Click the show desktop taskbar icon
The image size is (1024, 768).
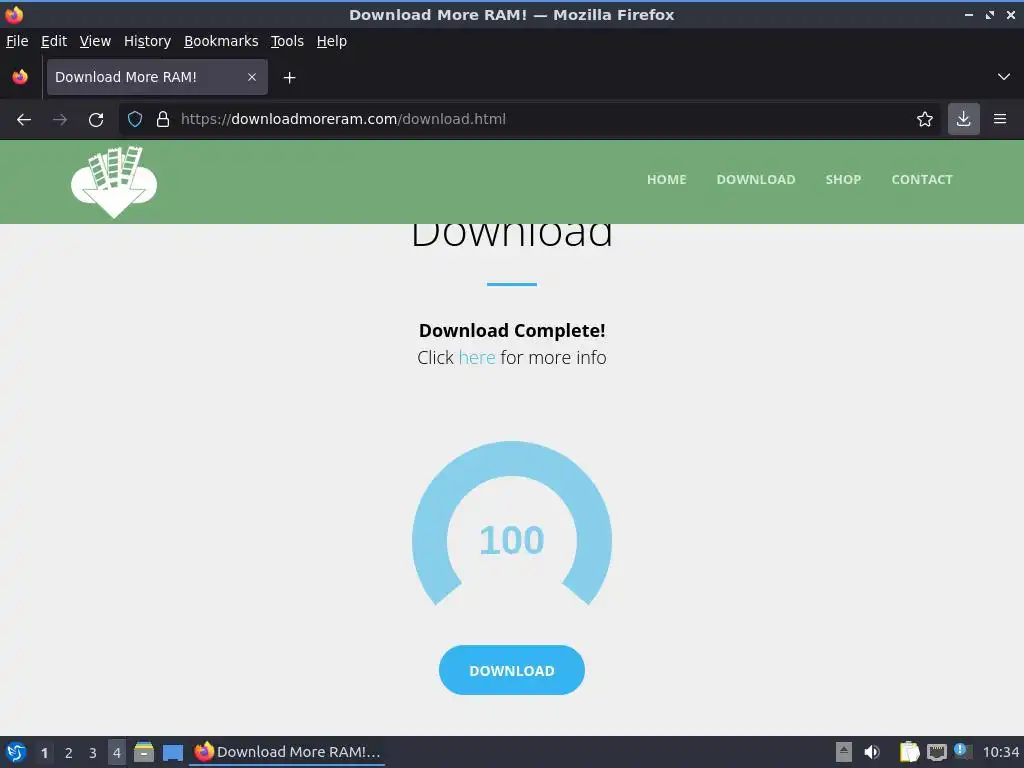point(172,753)
